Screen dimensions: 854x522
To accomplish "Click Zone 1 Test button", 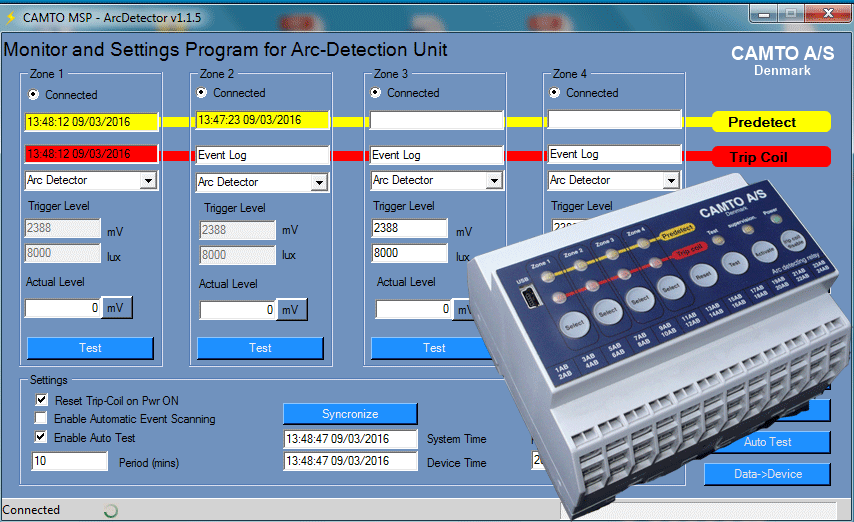I will (90, 348).
